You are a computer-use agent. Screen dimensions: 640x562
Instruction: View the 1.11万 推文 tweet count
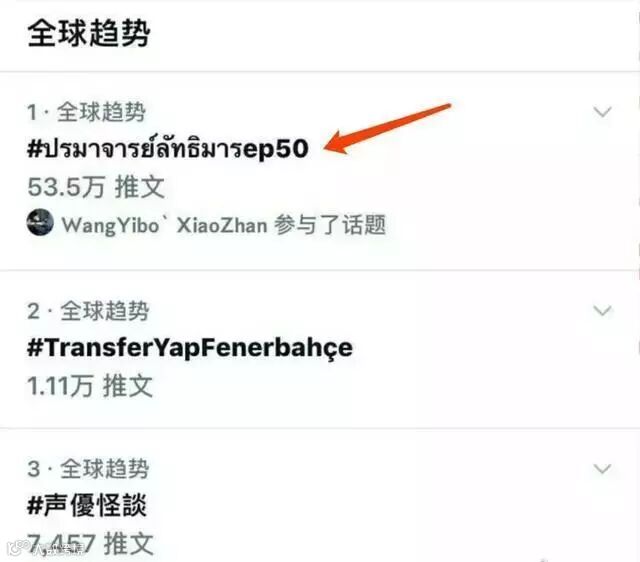pyautogui.click(x=90, y=386)
